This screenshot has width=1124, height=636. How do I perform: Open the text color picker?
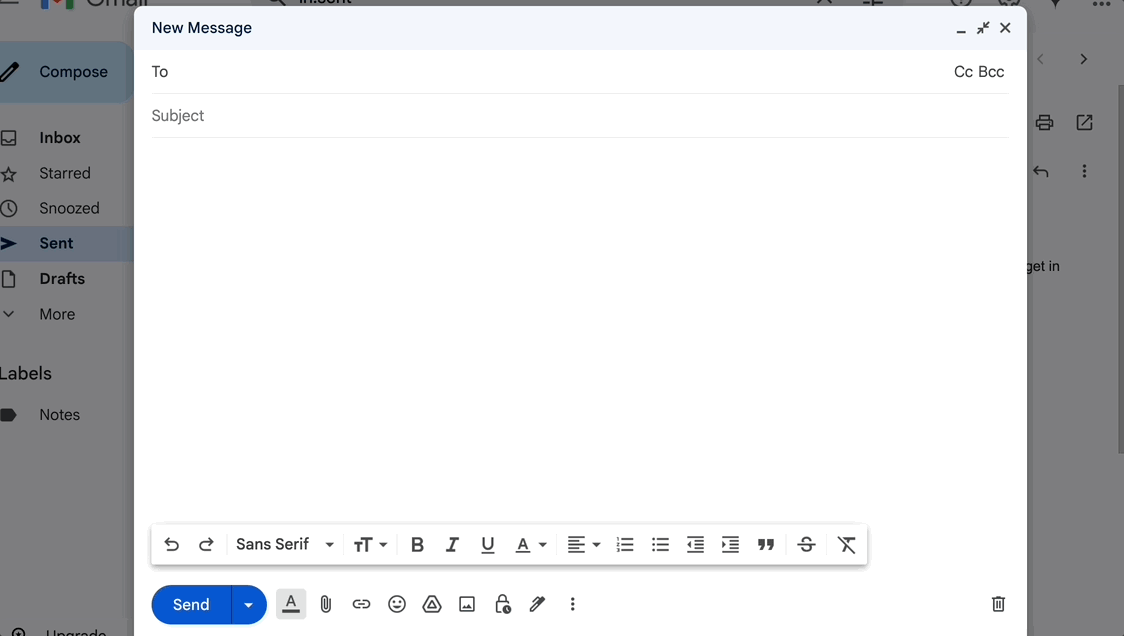coord(530,545)
